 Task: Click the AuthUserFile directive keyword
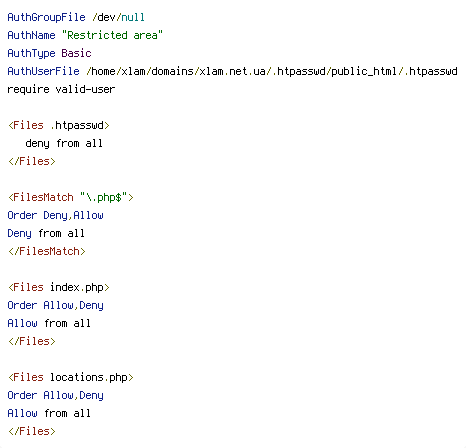coord(43,71)
